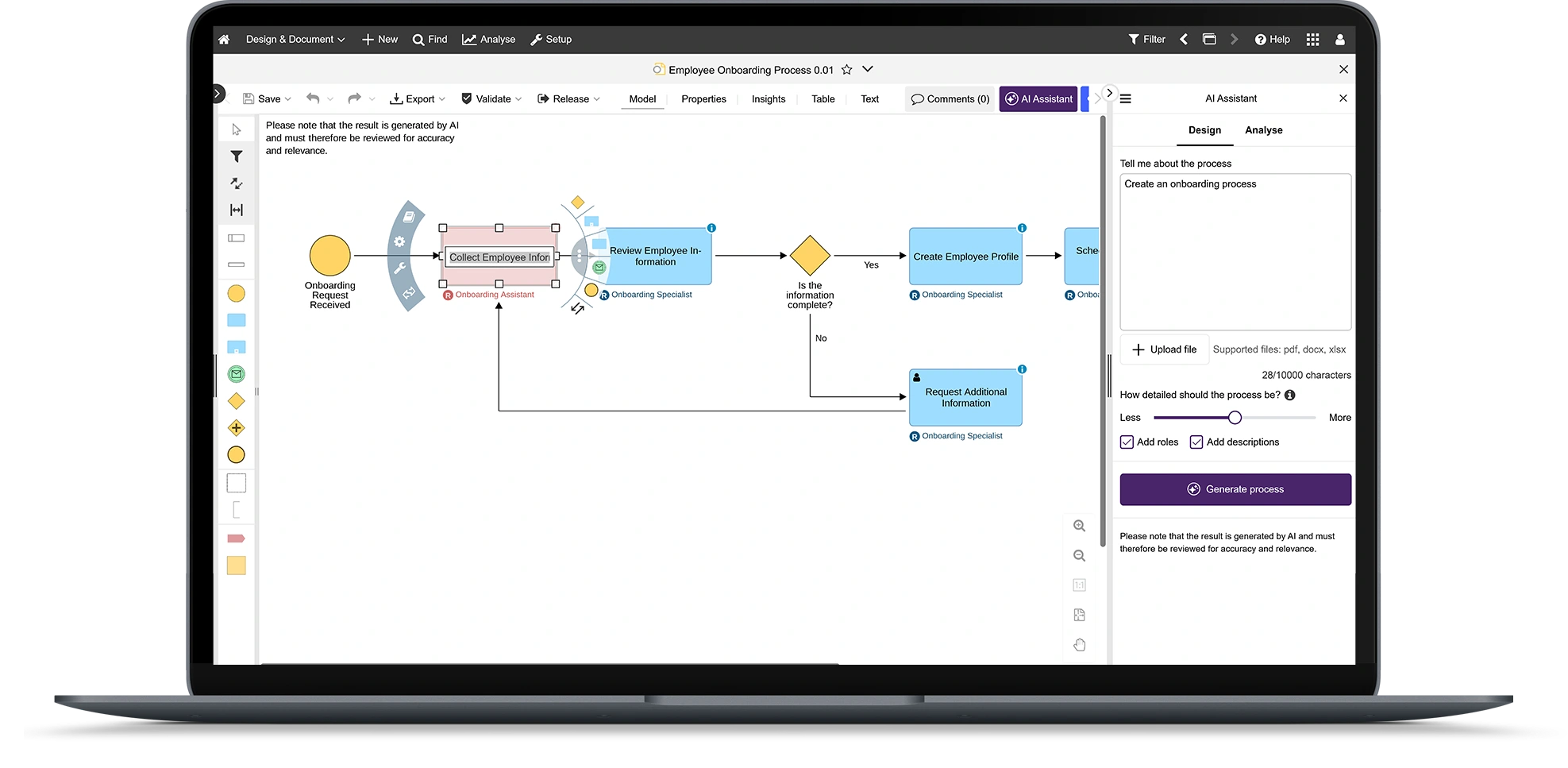
Task: Switch to the Analyse tab
Action: coord(1263,130)
